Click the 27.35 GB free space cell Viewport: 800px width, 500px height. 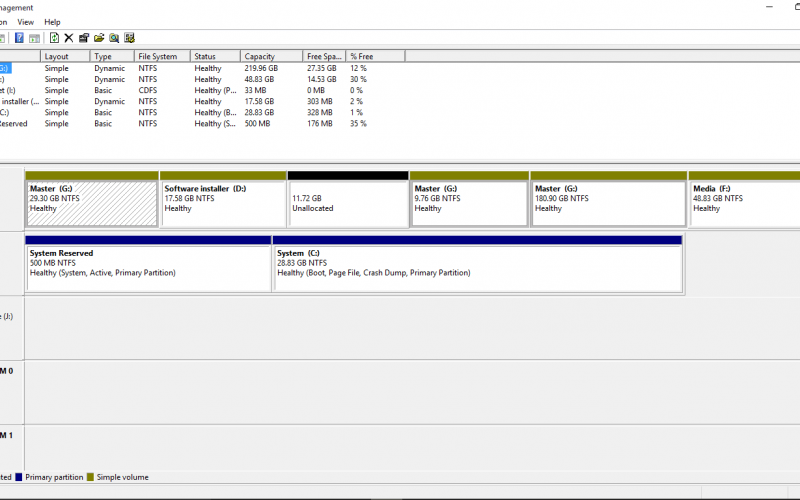pyautogui.click(x=321, y=68)
